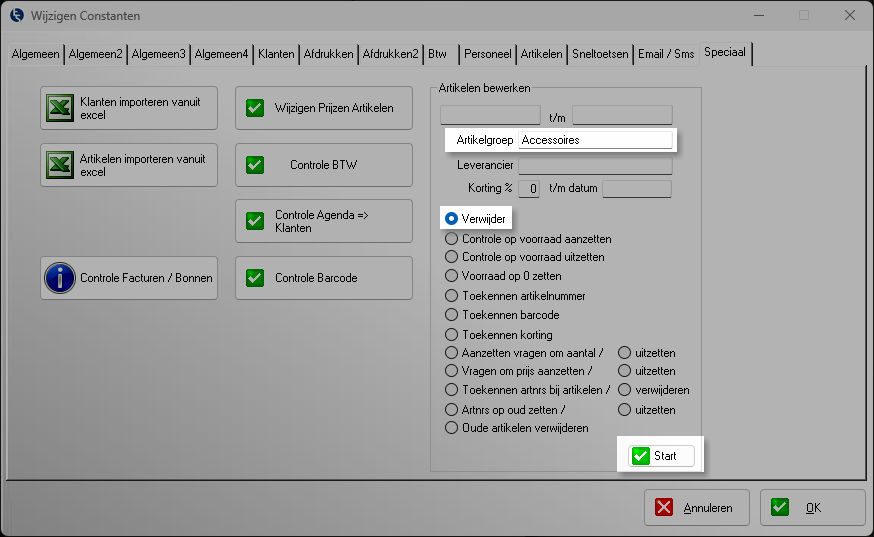The height and width of the screenshot is (537, 874).
Task: Click the Excel icon for Artikelen importeren
Action: point(60,165)
